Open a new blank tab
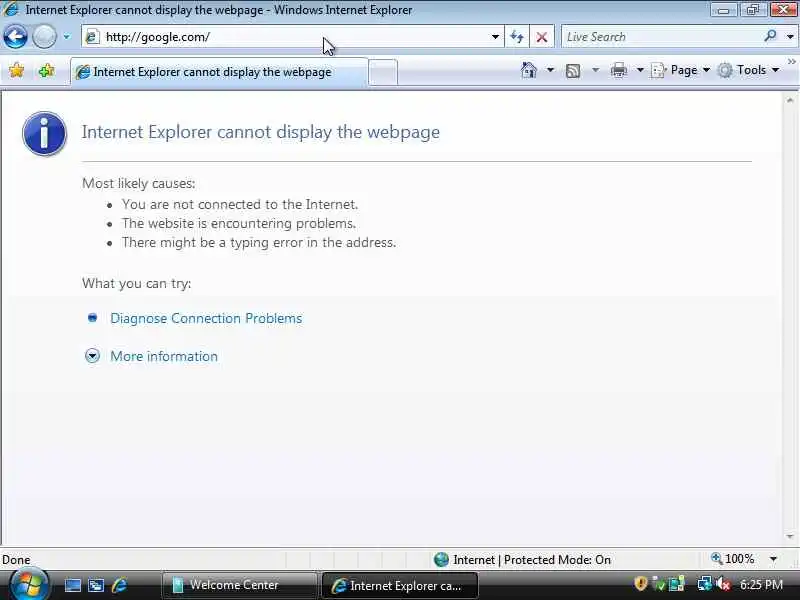Viewport: 800px width, 600px height. point(383,72)
